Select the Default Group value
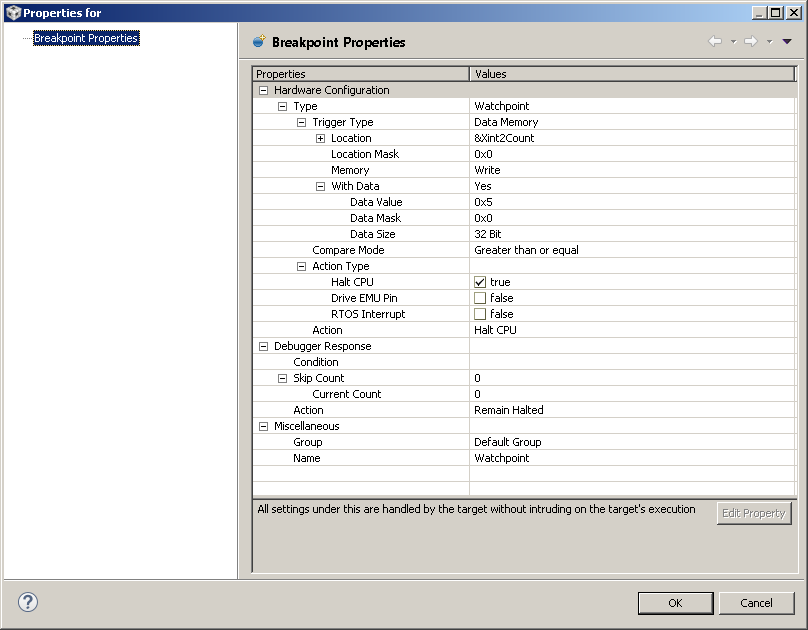This screenshot has width=808, height=630. (508, 442)
